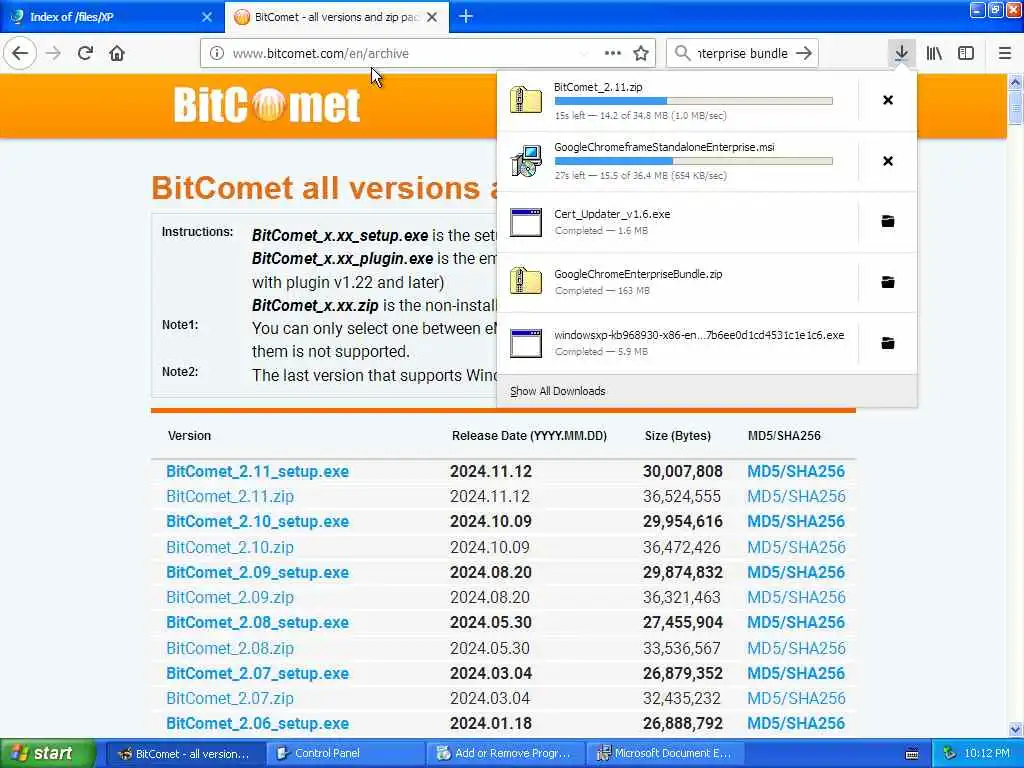This screenshot has width=1024, height=768.
Task: Click the release date 2024.08.20 for 2.09 setup
Action: pyautogui.click(x=490, y=572)
